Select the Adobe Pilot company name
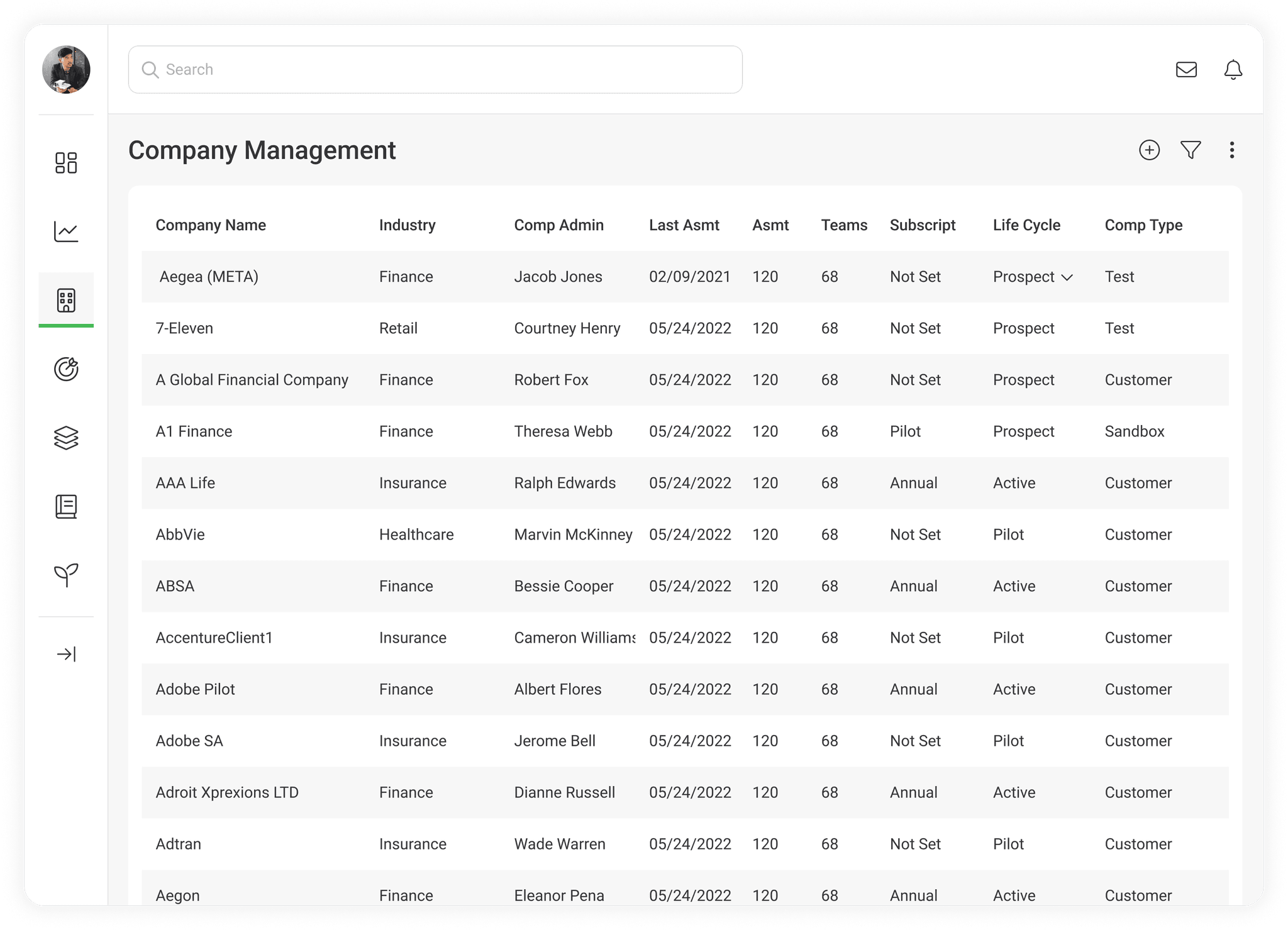 pos(195,689)
